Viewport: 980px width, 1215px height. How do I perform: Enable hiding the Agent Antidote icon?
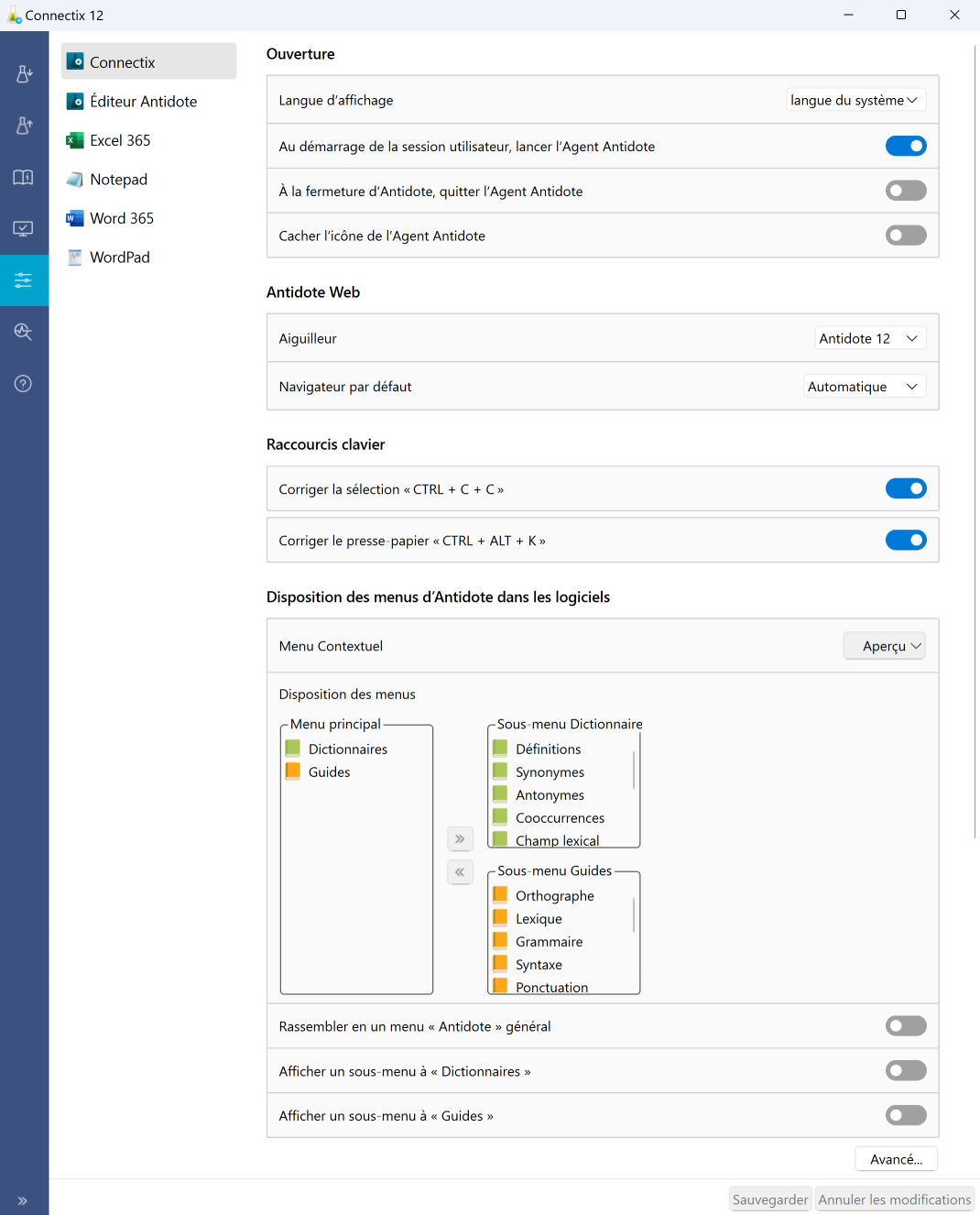(905, 235)
